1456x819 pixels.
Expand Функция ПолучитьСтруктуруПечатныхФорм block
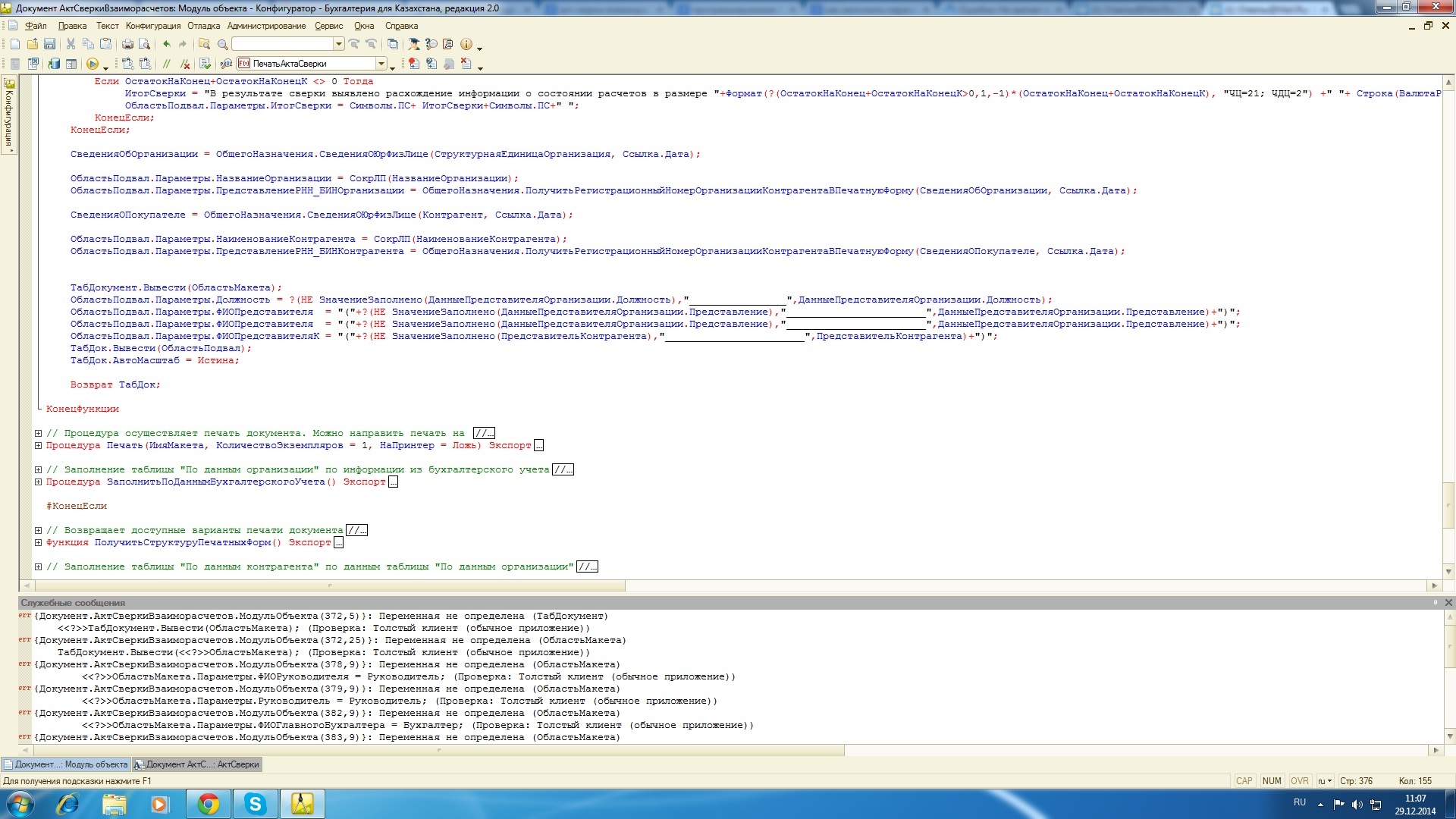pyautogui.click(x=38, y=542)
